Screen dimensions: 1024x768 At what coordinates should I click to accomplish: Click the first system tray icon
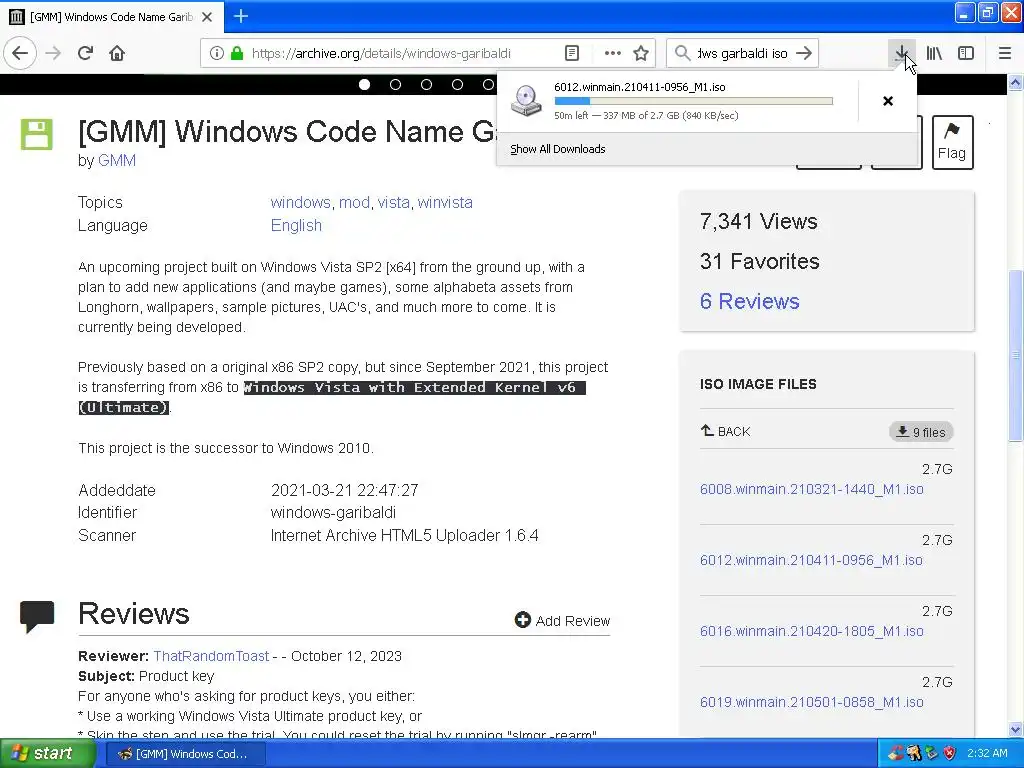895,753
